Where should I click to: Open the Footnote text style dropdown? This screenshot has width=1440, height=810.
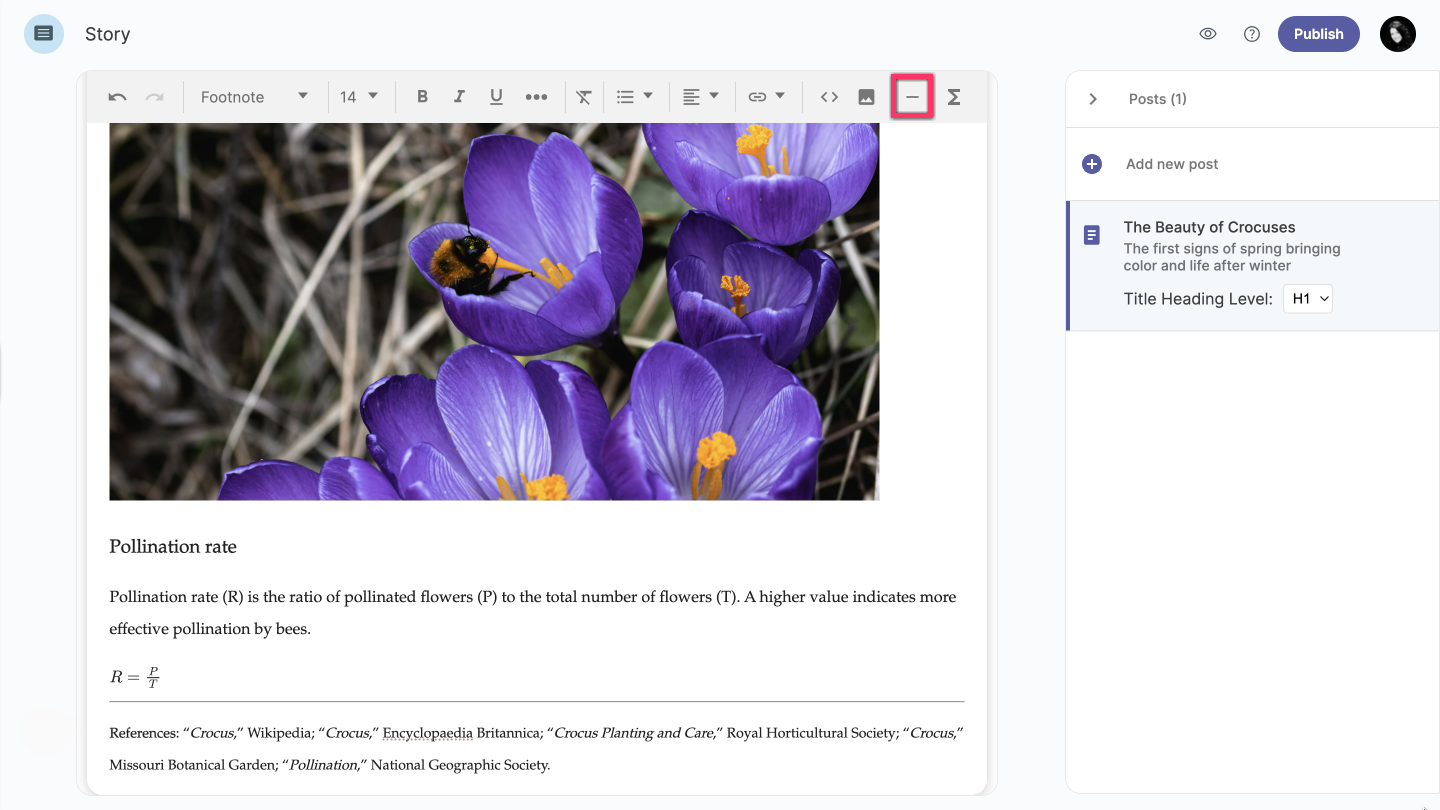[254, 97]
